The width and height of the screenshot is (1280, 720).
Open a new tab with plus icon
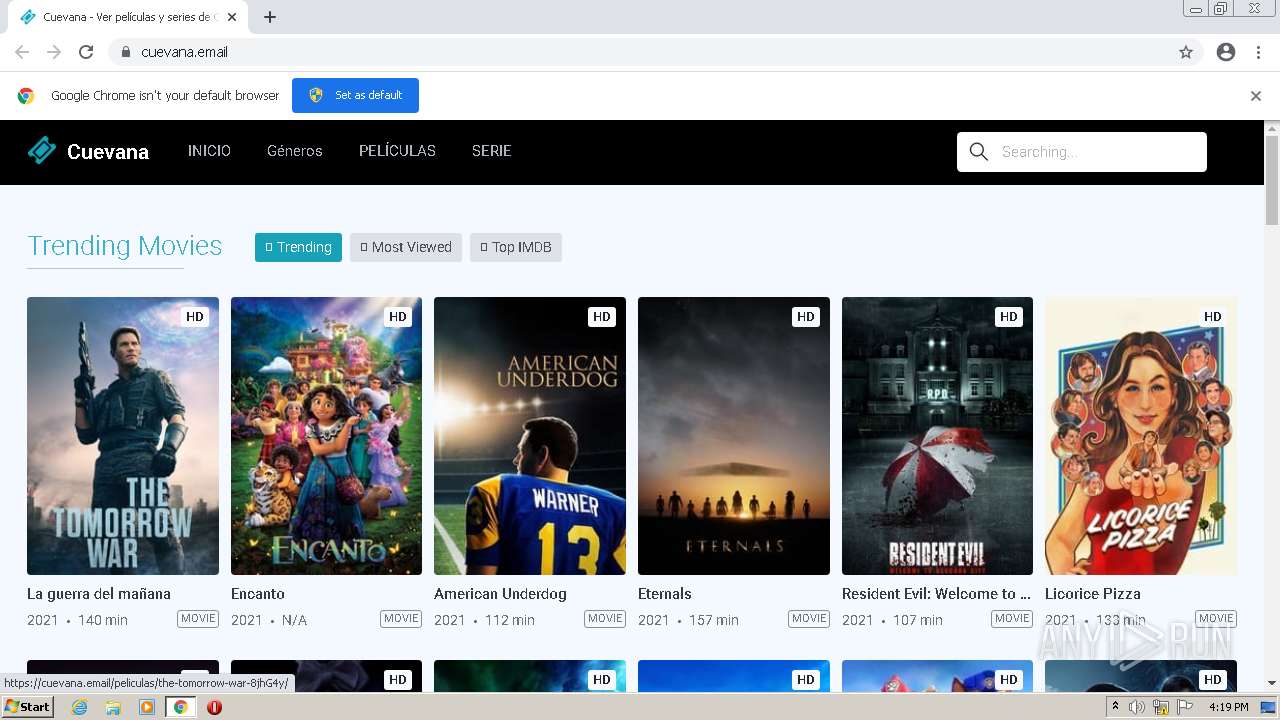click(x=270, y=17)
